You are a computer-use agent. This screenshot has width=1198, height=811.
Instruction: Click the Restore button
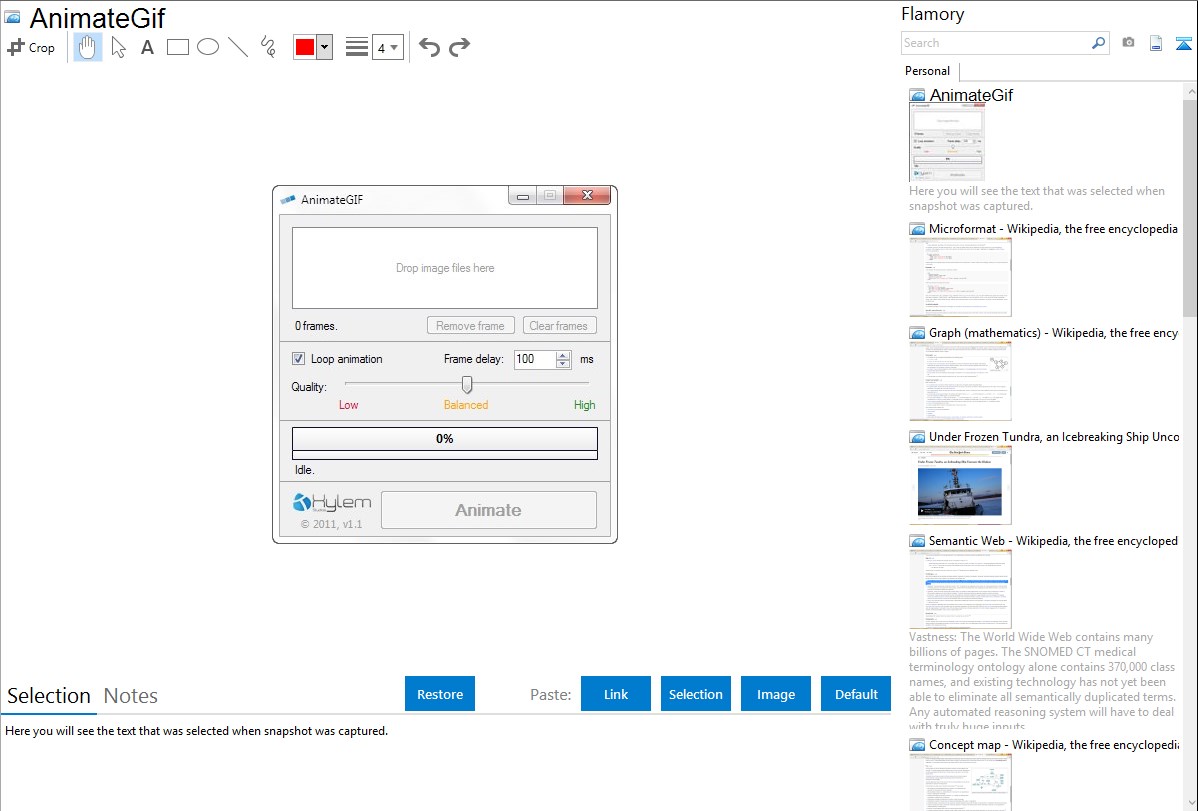(x=440, y=694)
